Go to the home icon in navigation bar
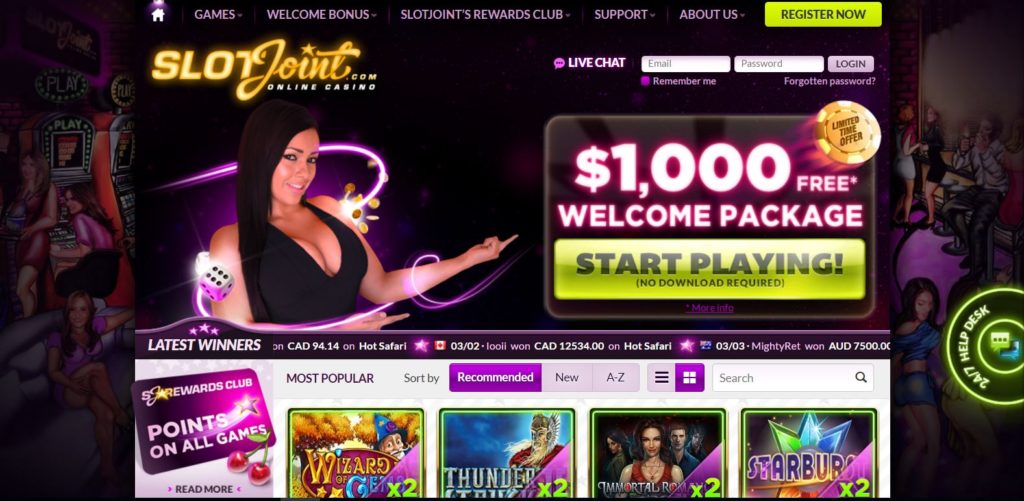 158,14
